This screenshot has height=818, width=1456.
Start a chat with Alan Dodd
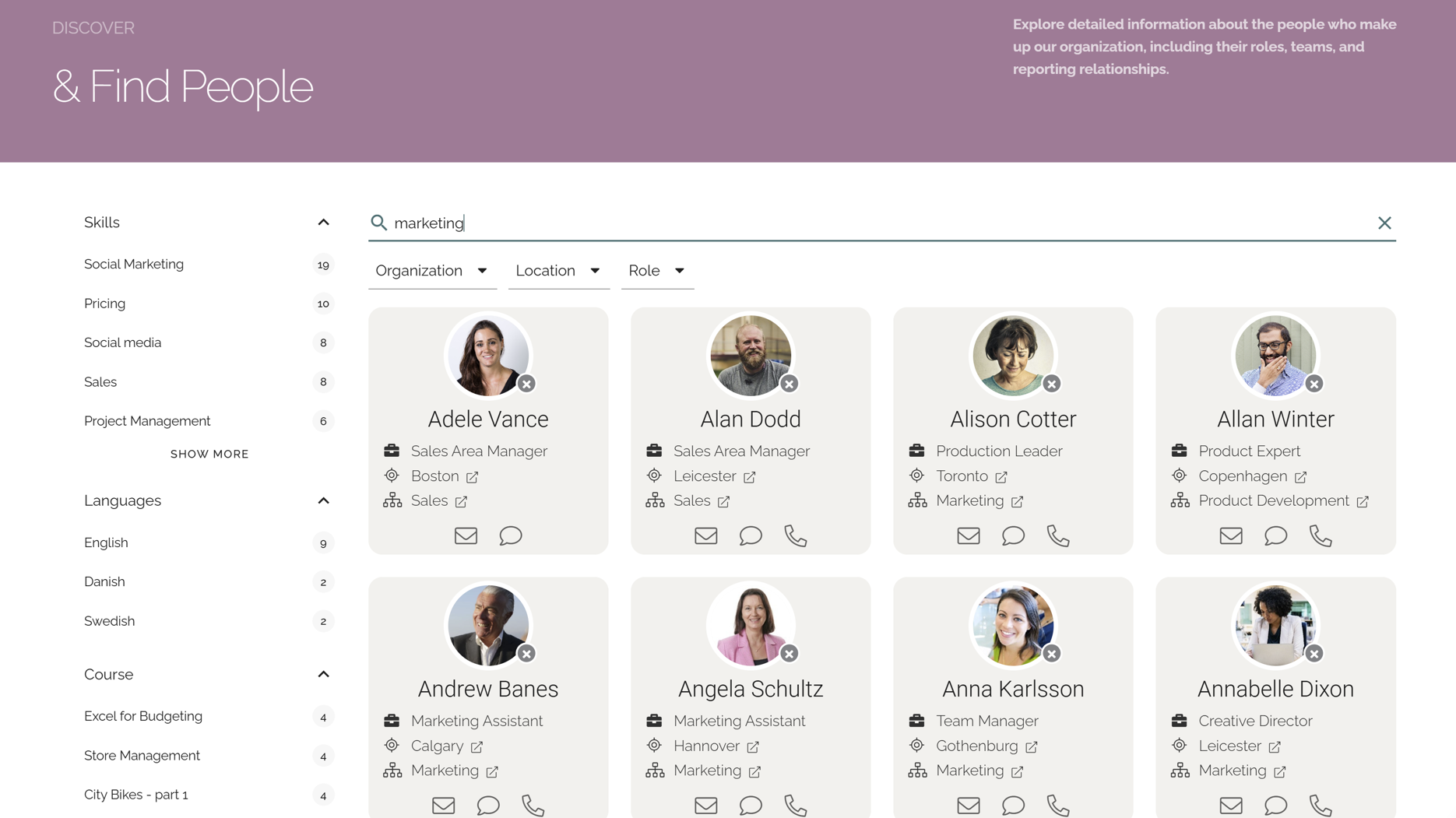pos(751,535)
